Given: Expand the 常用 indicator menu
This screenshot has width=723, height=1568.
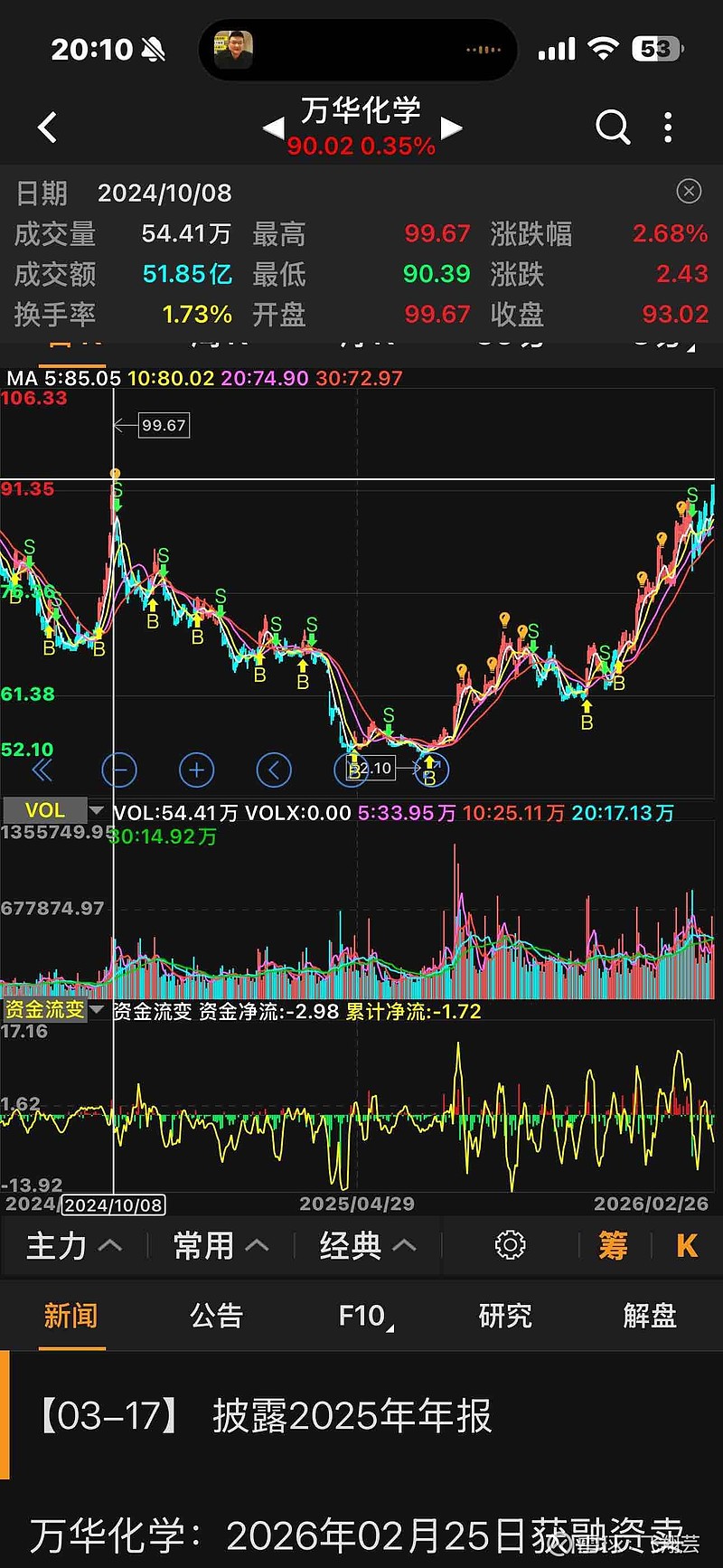Looking at the screenshot, I should [x=221, y=1246].
